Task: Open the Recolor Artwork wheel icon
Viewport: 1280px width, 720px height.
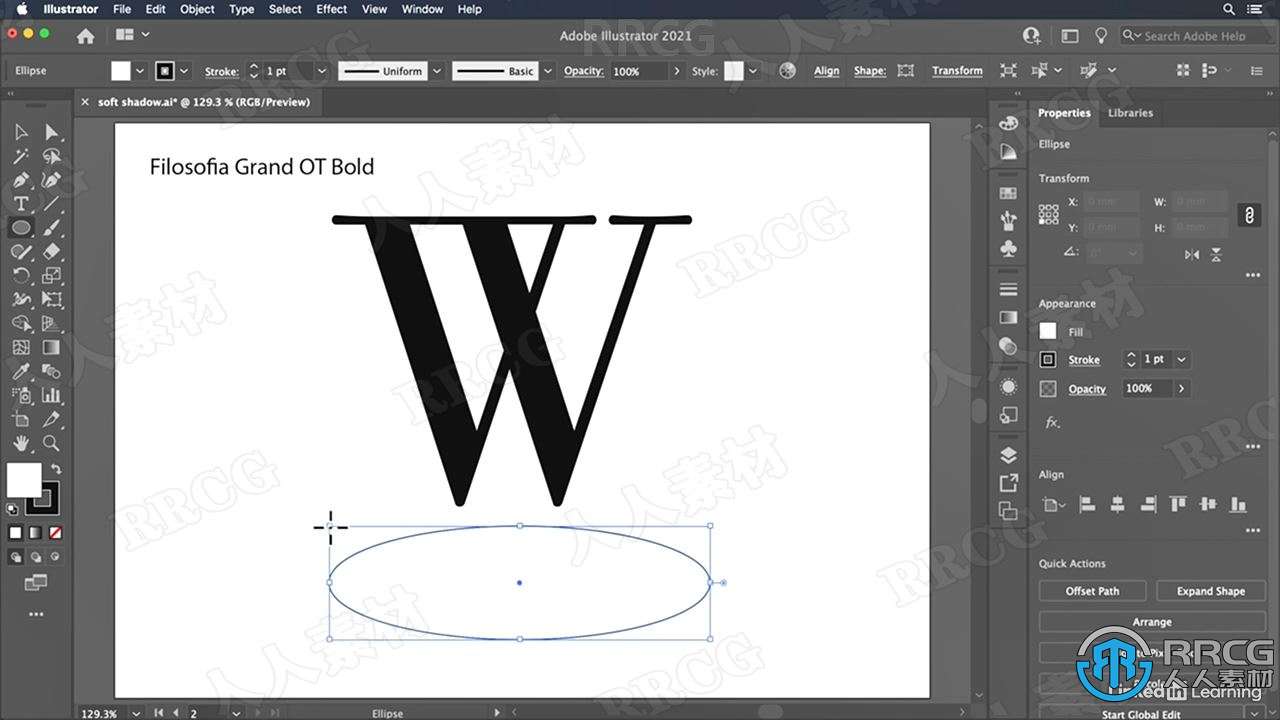Action: [788, 71]
